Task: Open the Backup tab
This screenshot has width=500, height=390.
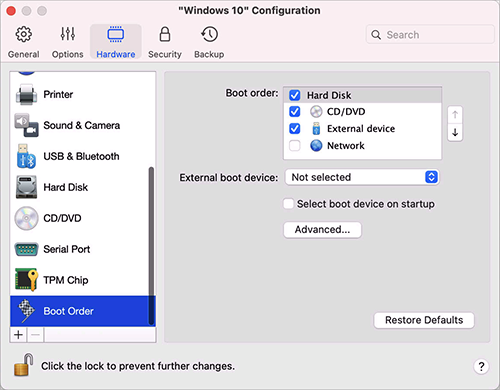Action: pyautogui.click(x=209, y=42)
